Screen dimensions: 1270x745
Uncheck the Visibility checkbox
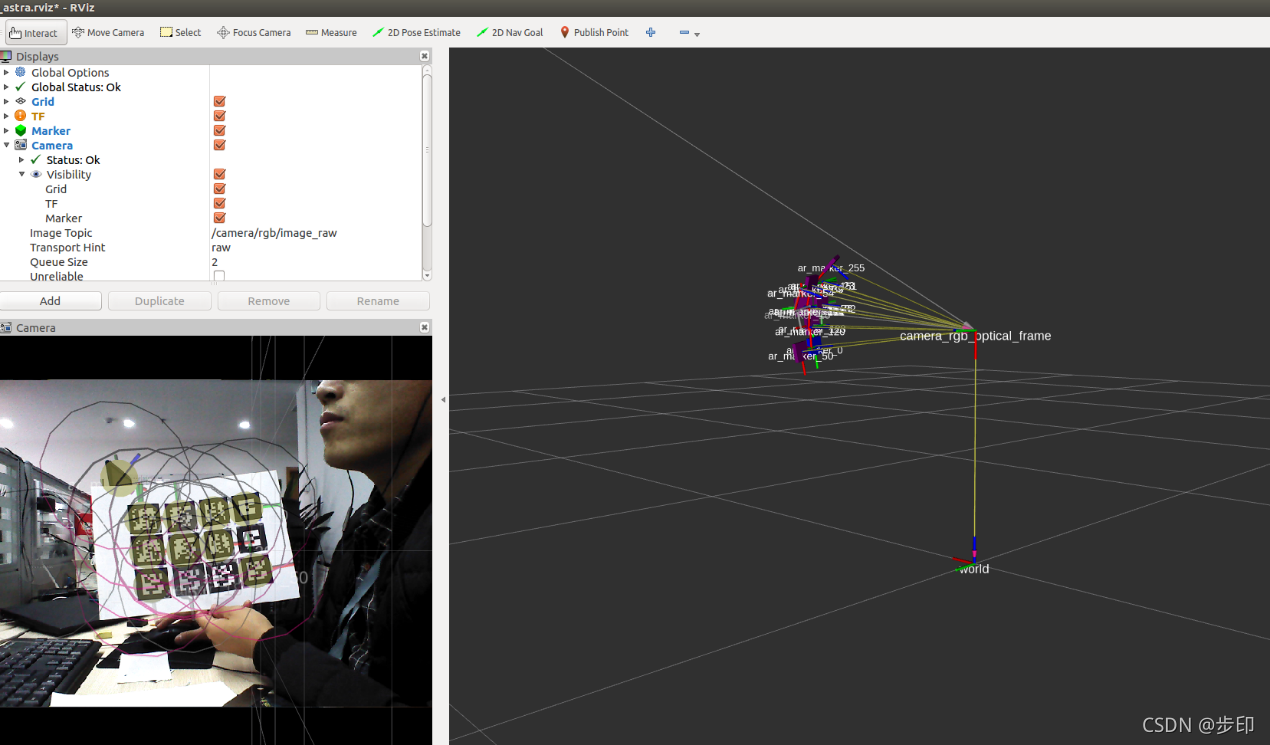[219, 174]
